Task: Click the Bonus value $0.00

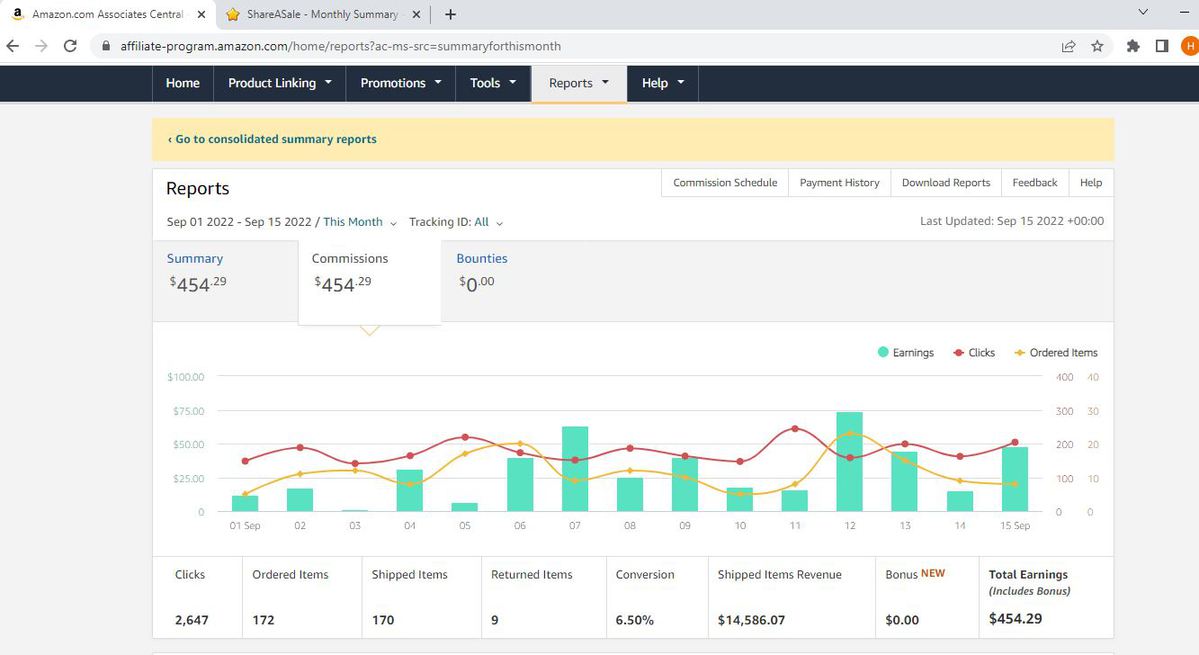Action: point(902,620)
